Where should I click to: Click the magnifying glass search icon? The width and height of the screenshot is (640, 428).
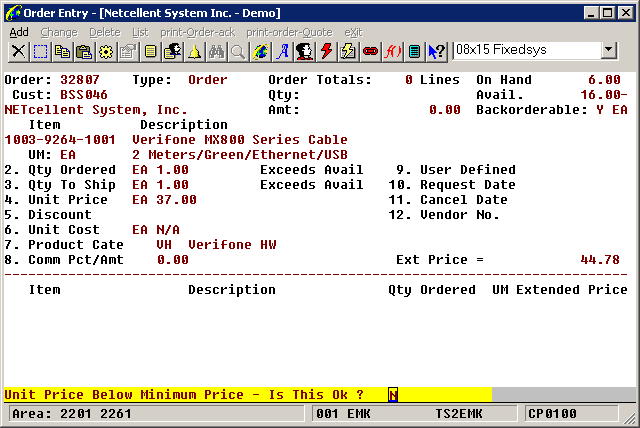pos(239,52)
